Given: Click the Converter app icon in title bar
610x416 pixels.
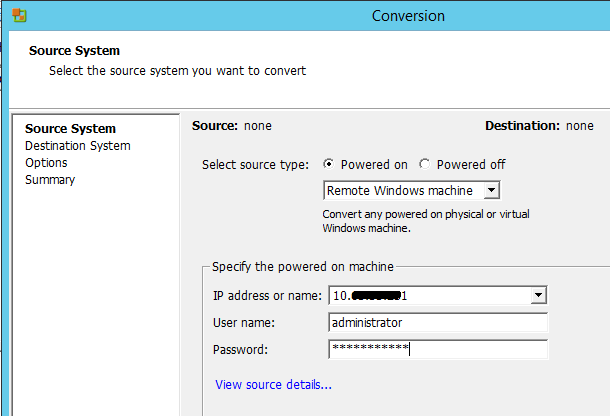Looking at the screenshot, I should pos(19,15).
